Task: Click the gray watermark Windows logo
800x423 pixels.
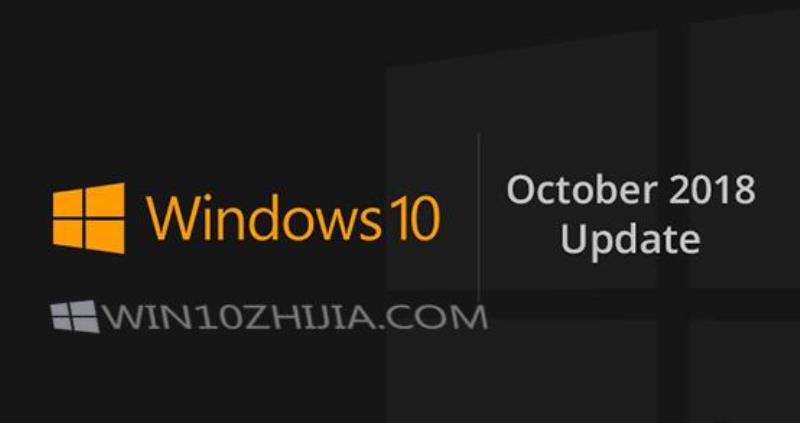Action: (74, 316)
